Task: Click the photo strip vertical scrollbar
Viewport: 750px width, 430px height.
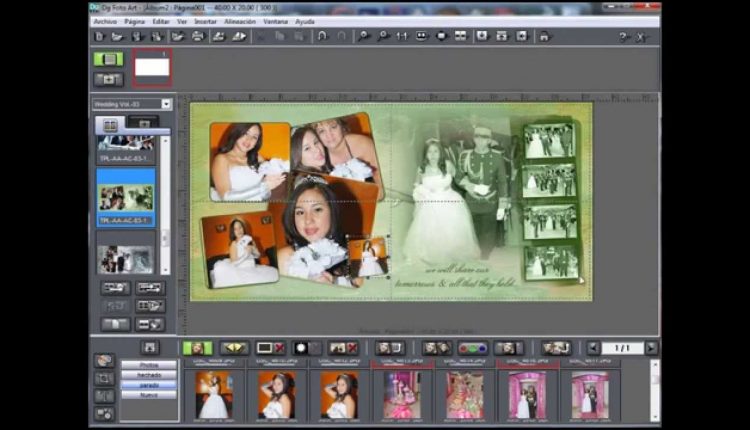Action: (x=655, y=391)
